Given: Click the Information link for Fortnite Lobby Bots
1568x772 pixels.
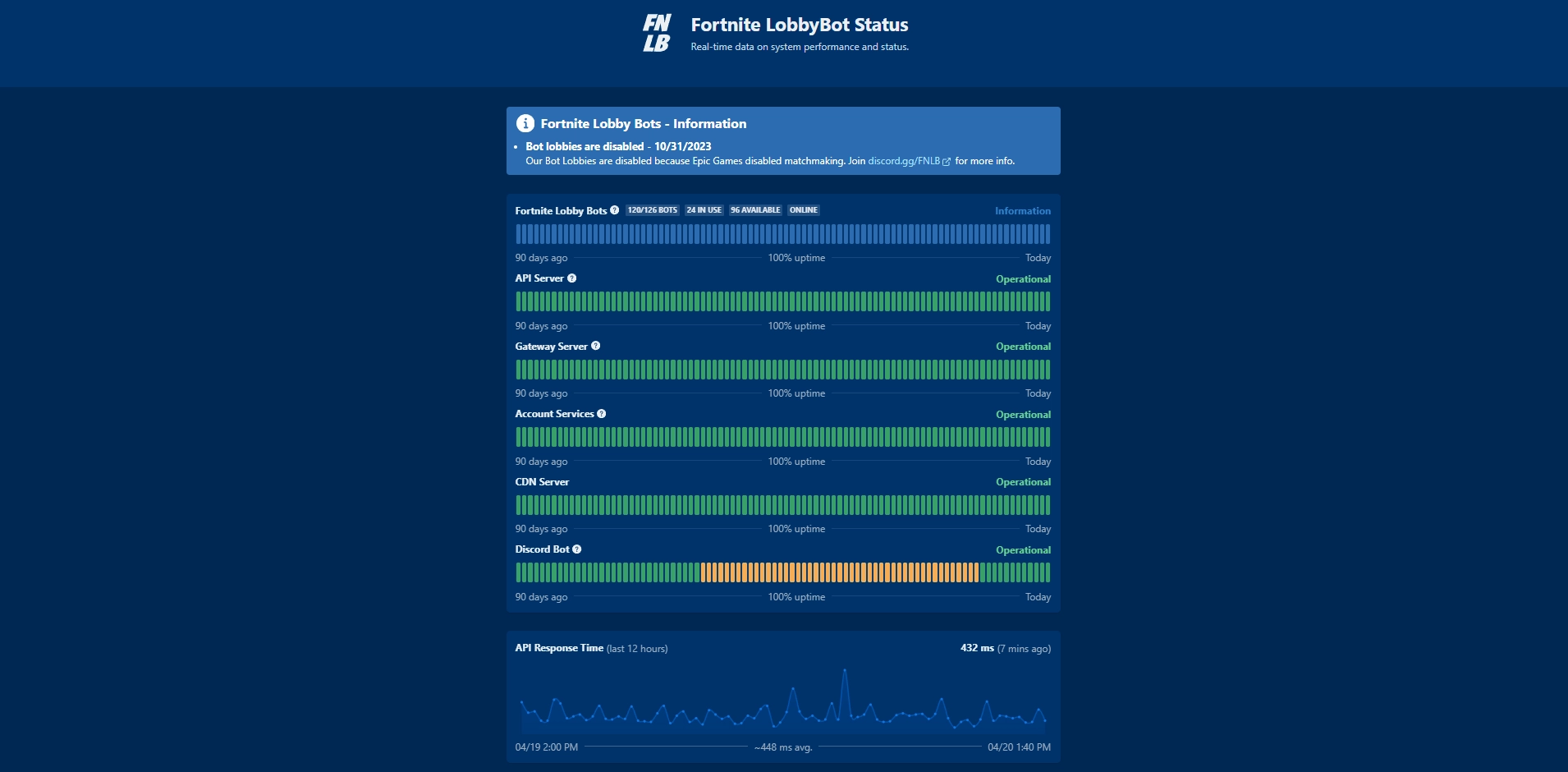Looking at the screenshot, I should (1023, 211).
